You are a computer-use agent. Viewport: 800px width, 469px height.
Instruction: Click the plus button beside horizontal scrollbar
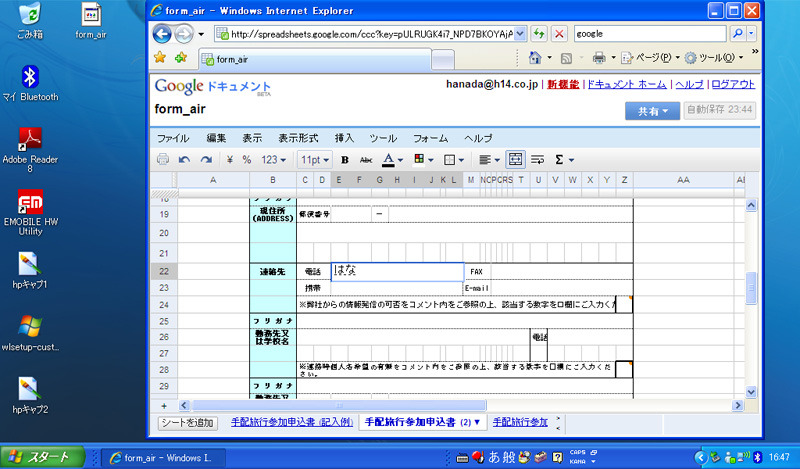[164, 406]
